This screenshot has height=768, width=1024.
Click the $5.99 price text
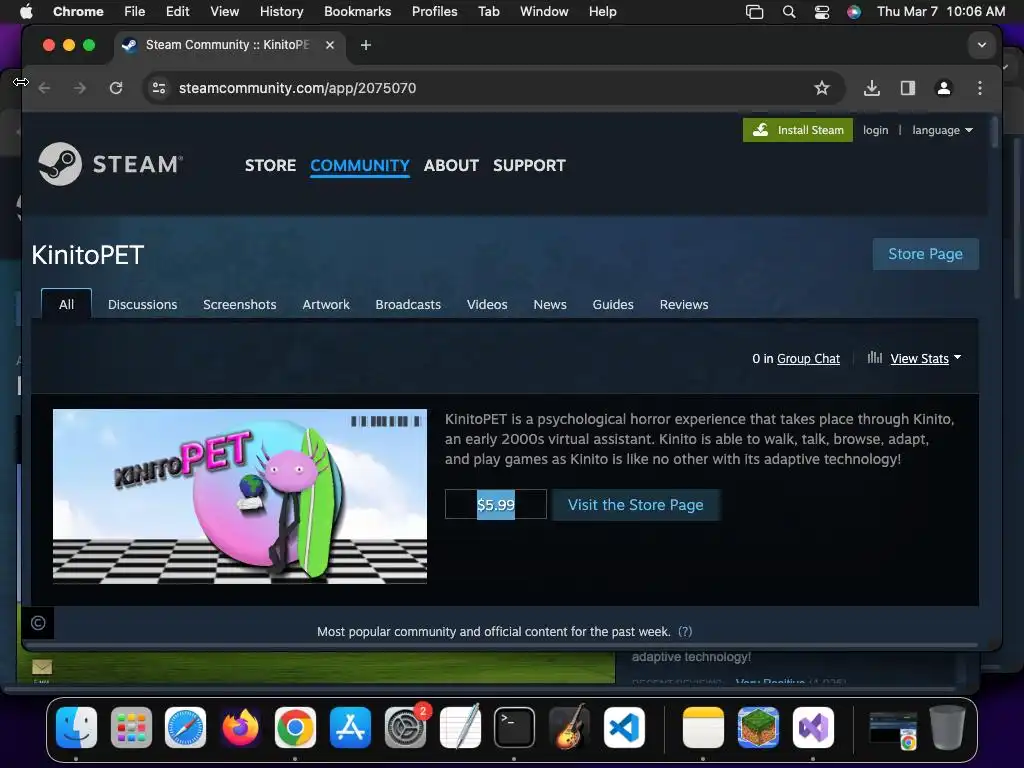[496, 505]
